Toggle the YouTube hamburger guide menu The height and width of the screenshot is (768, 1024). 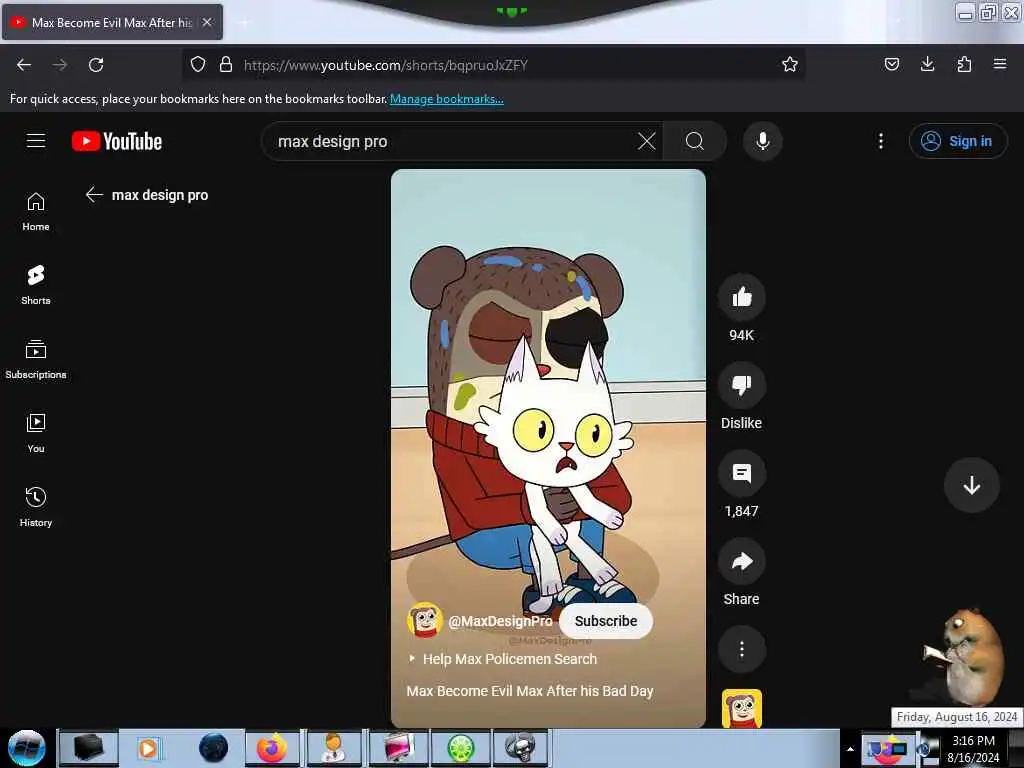36,141
